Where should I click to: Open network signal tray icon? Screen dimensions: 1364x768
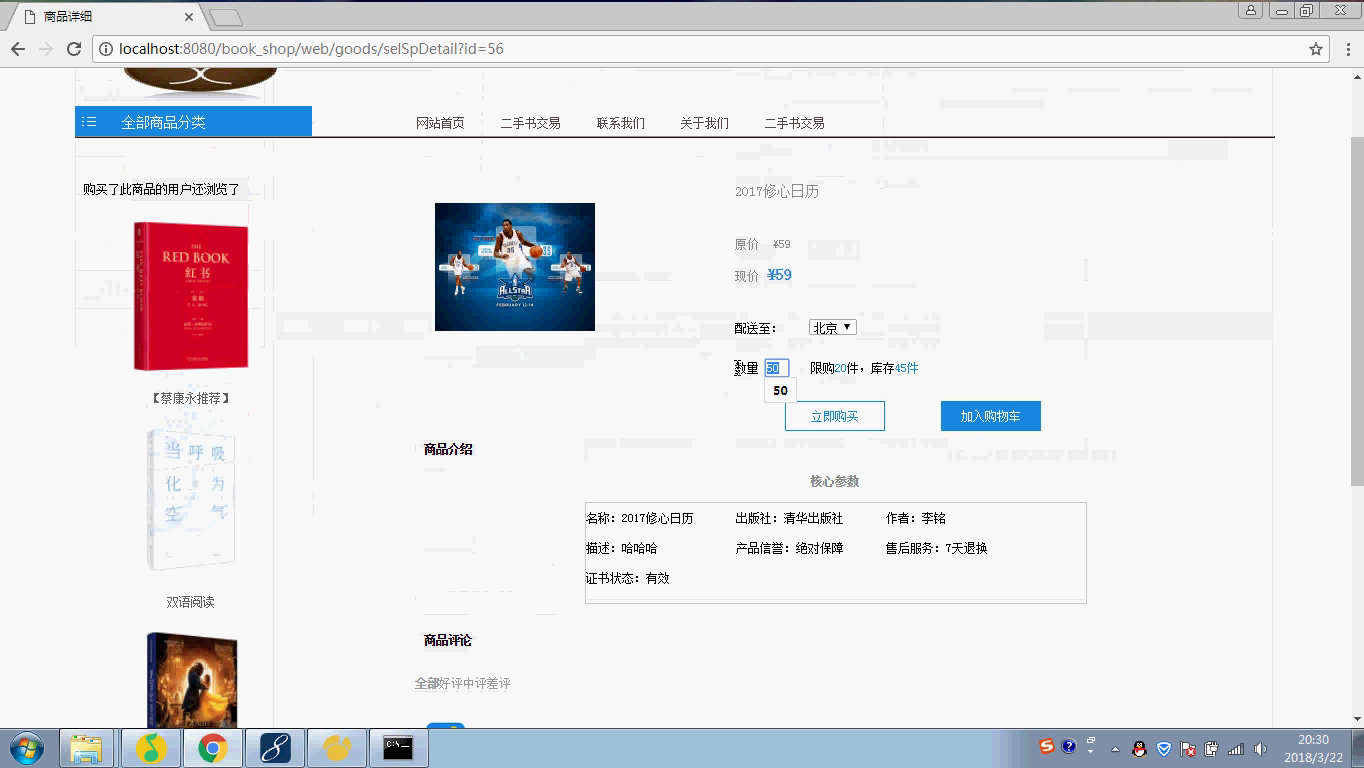tap(1236, 749)
